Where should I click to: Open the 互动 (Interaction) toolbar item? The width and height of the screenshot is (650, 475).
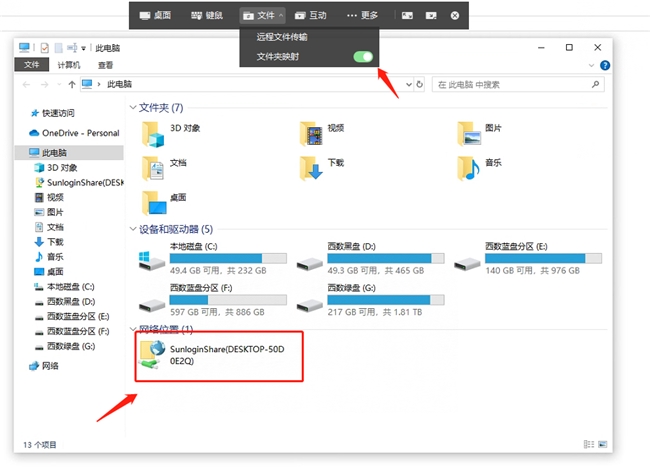(310, 15)
